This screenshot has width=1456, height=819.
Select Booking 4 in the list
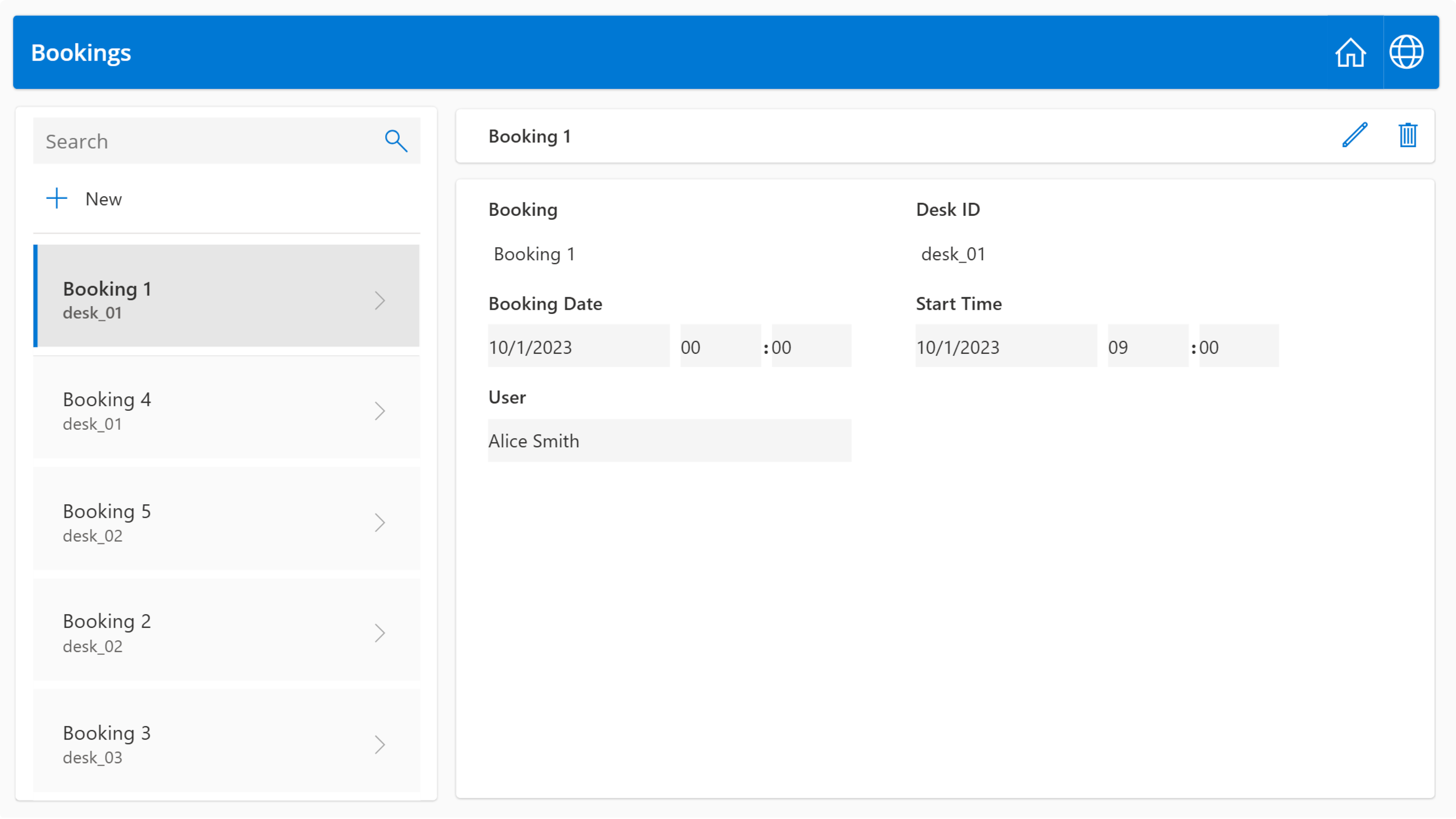pyautogui.click(x=227, y=407)
